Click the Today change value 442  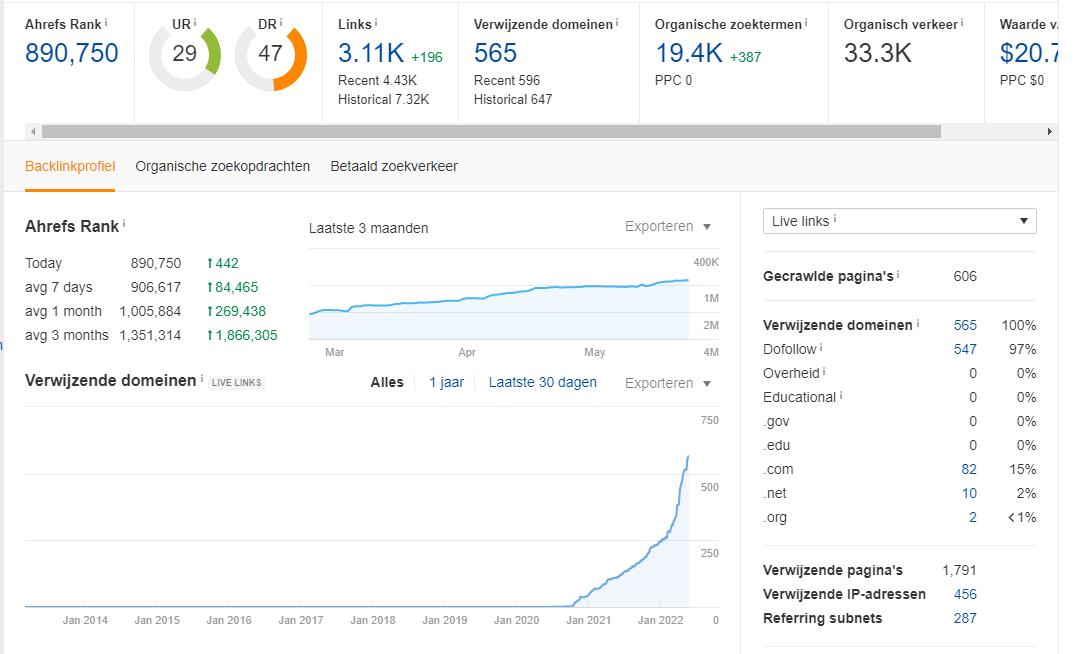(223, 264)
